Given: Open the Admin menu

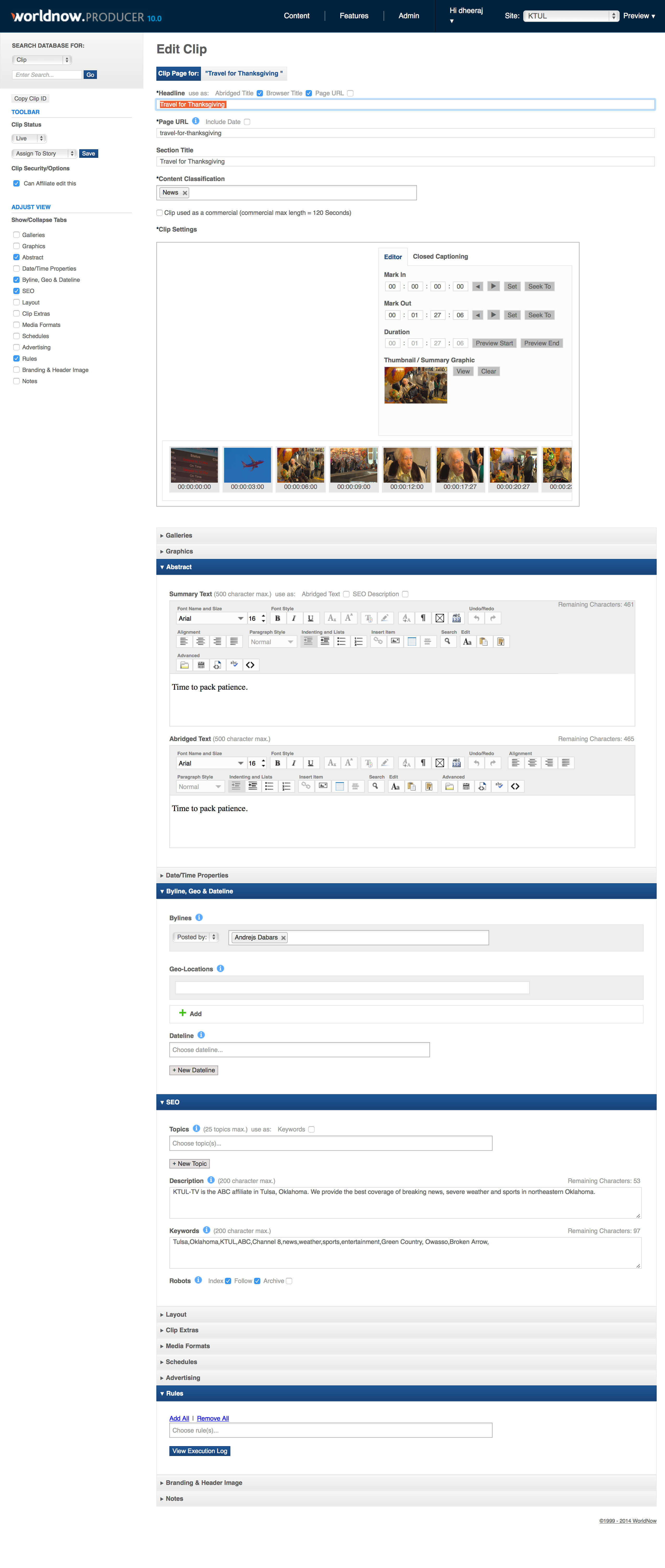Looking at the screenshot, I should 409,16.
